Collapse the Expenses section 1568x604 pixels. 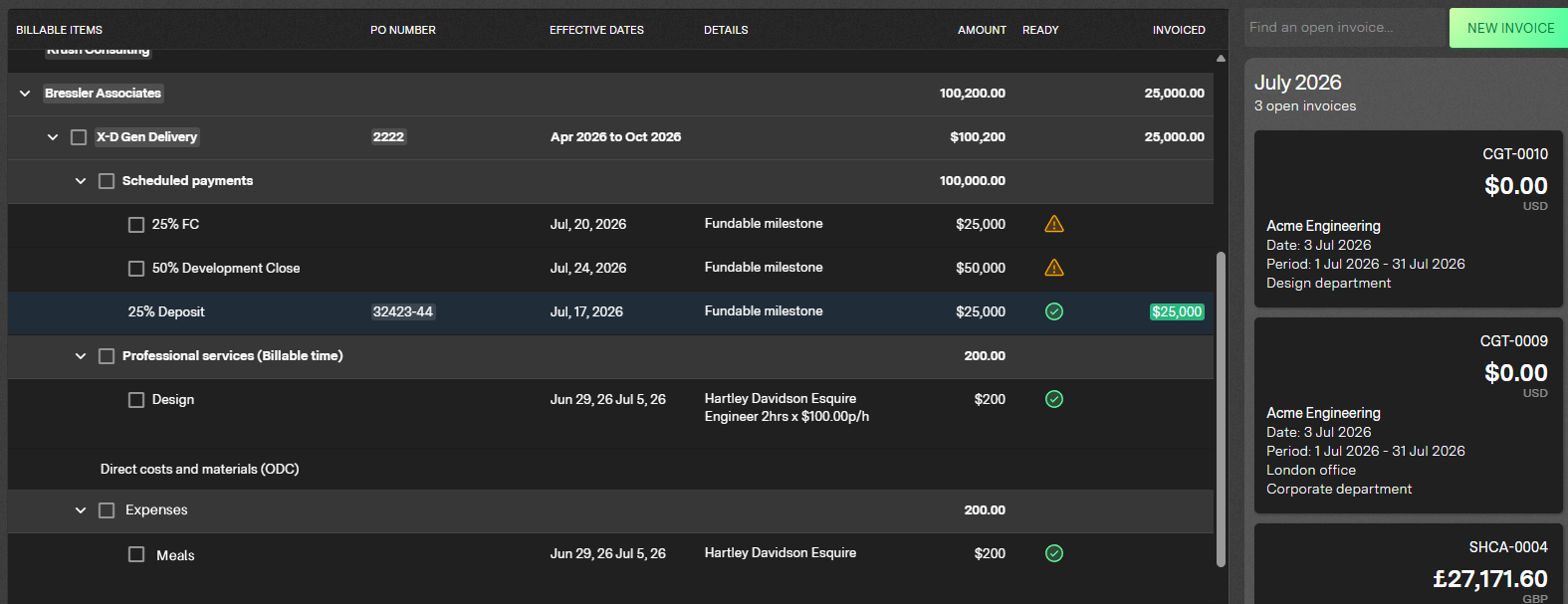point(81,510)
